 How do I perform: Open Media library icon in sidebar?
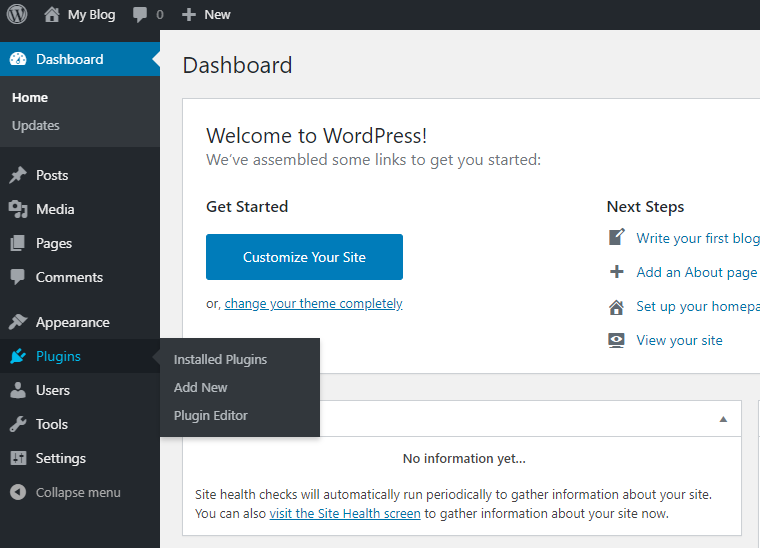tap(18, 209)
